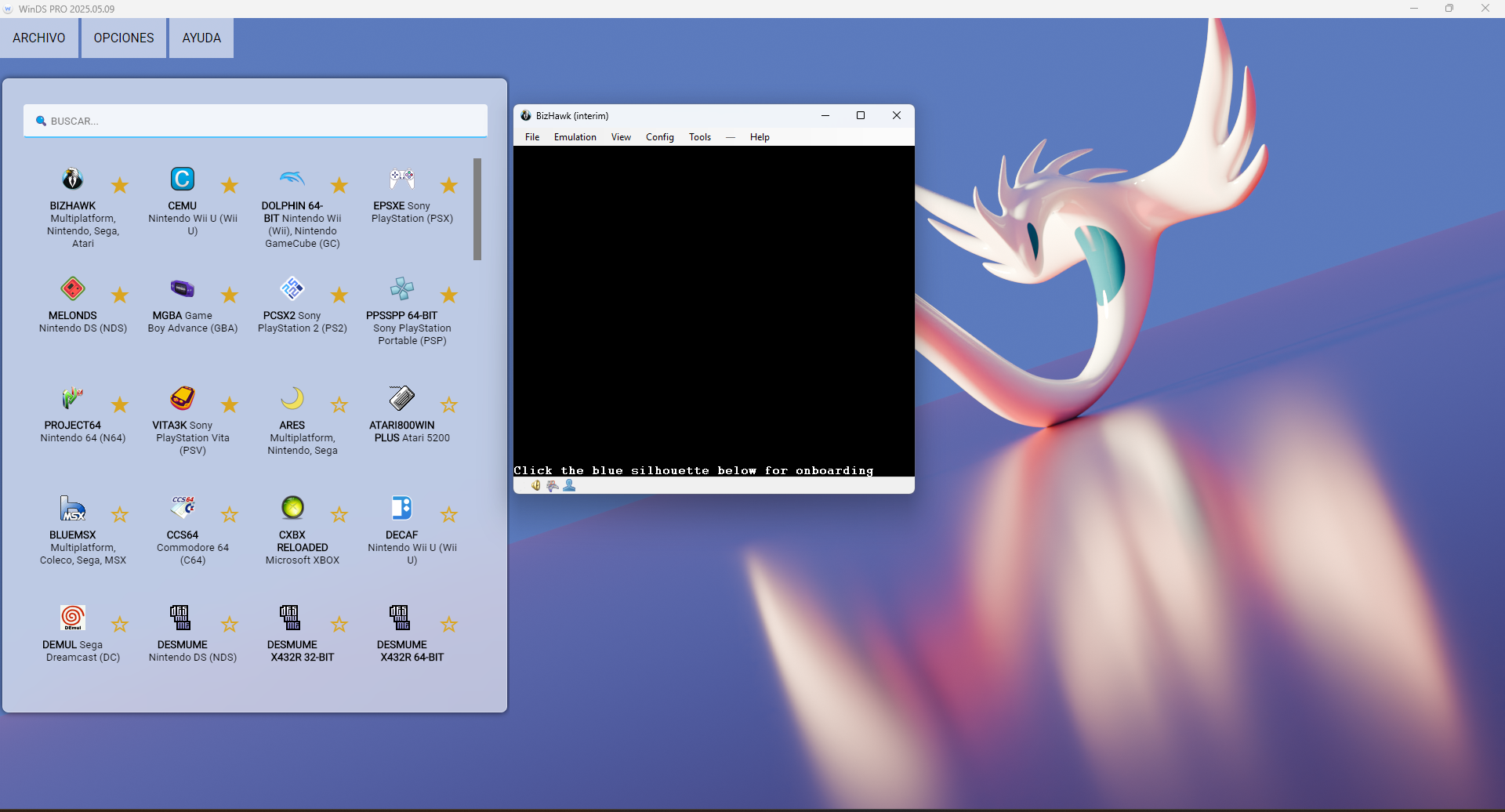The height and width of the screenshot is (812, 1505).
Task: Click the blue silhouette onboarding icon in BizHawk
Action: tap(570, 486)
